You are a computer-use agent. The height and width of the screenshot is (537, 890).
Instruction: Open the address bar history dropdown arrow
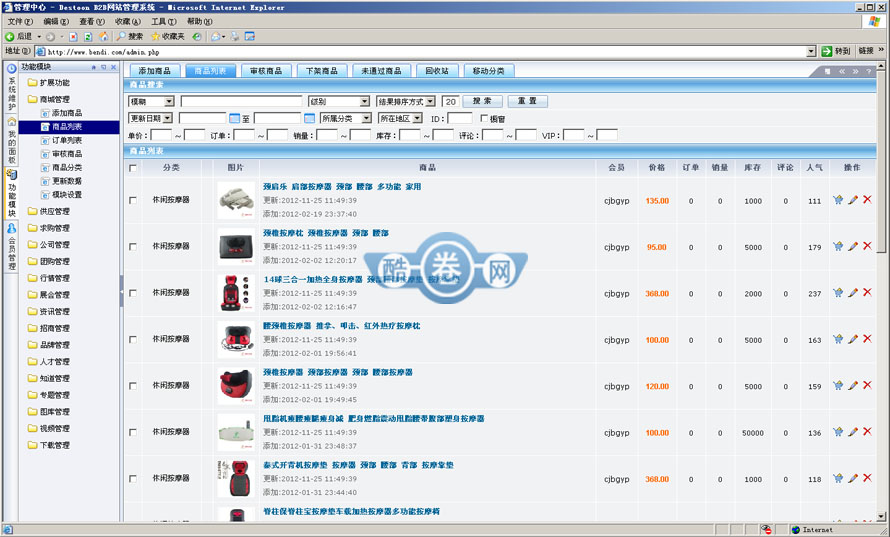[x=811, y=52]
